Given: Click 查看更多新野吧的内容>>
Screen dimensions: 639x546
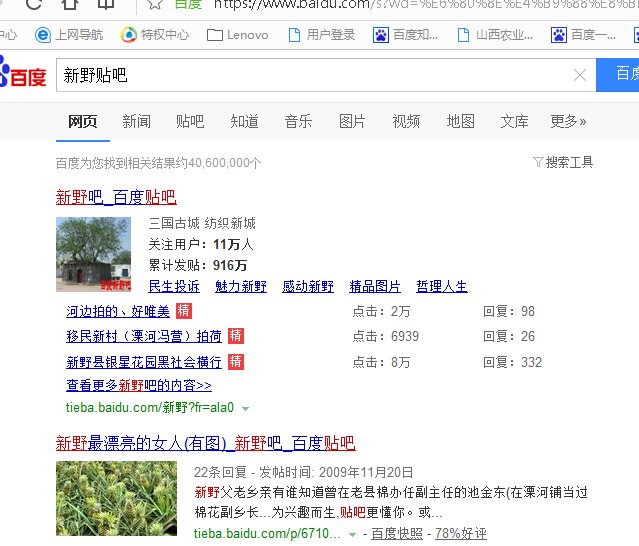Looking at the screenshot, I should (139, 385).
